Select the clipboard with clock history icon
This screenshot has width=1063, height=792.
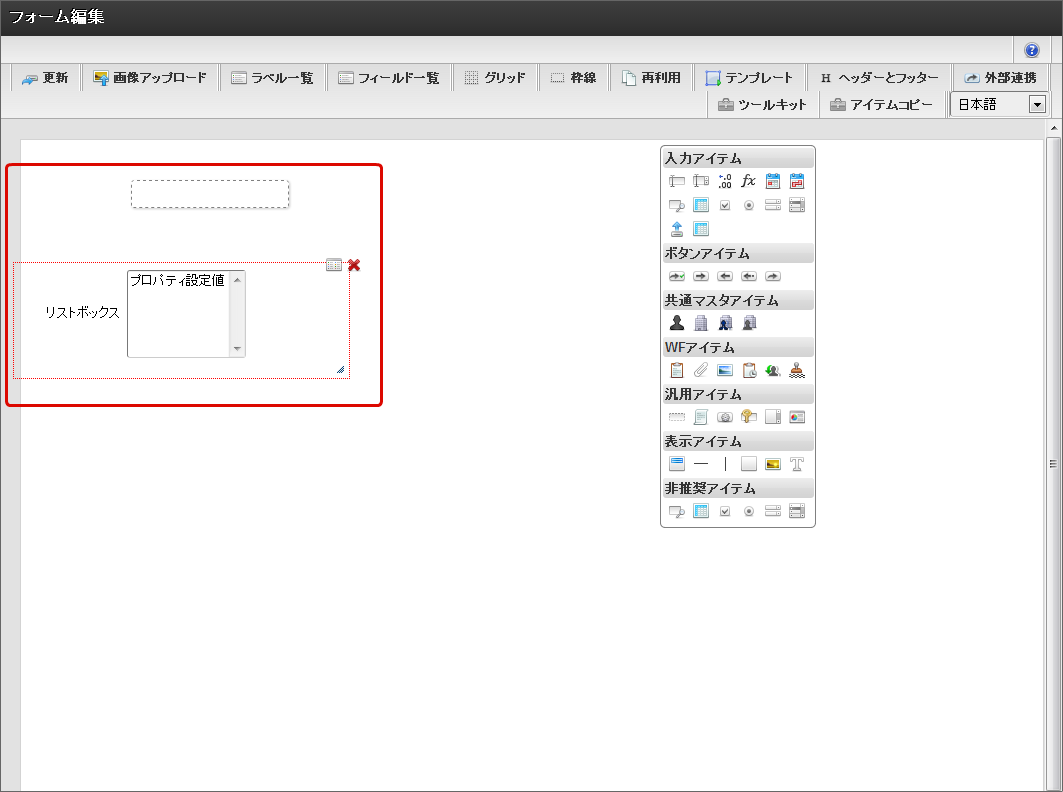pyautogui.click(x=748, y=370)
